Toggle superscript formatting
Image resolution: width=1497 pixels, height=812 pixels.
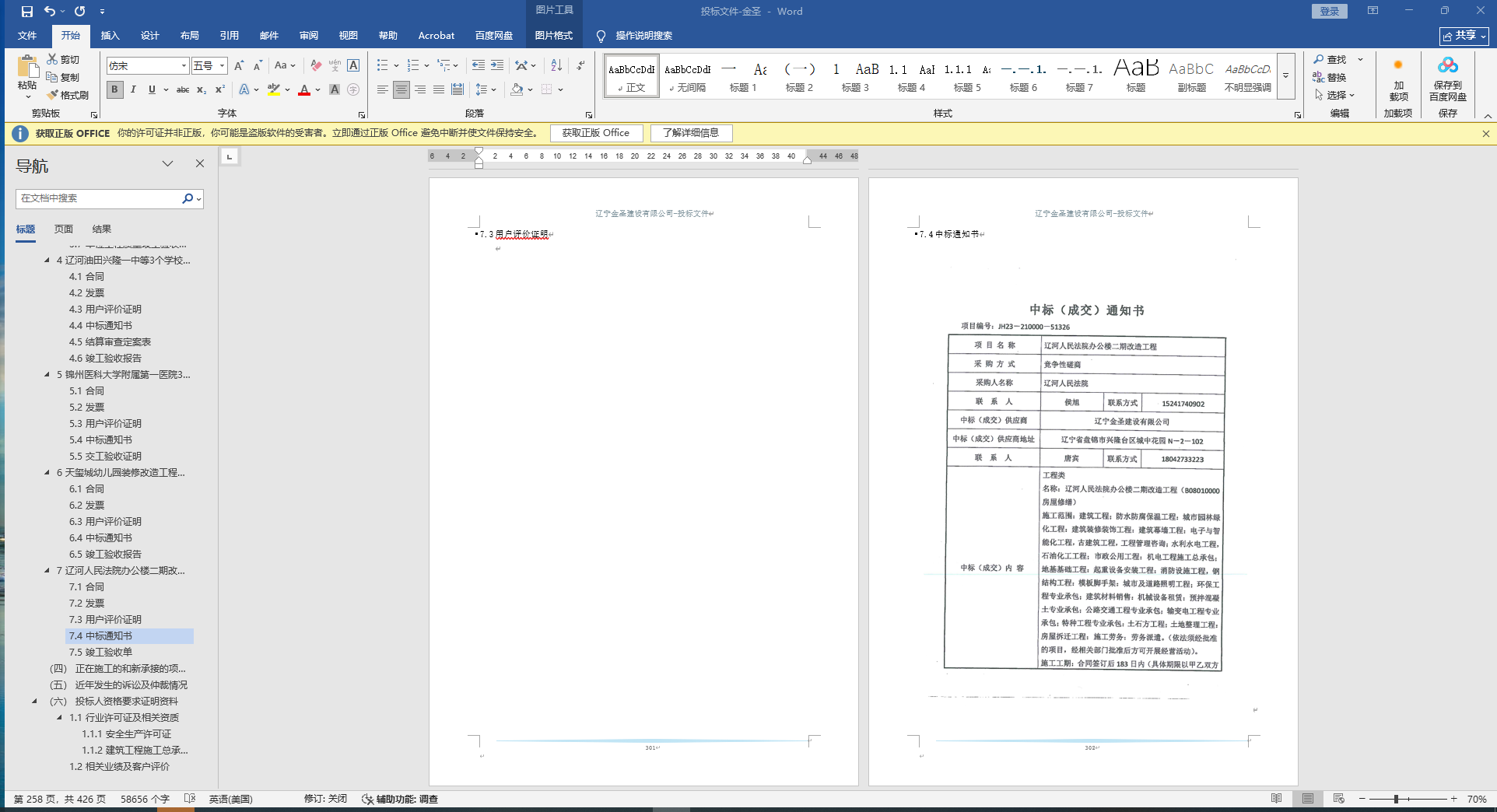point(220,89)
